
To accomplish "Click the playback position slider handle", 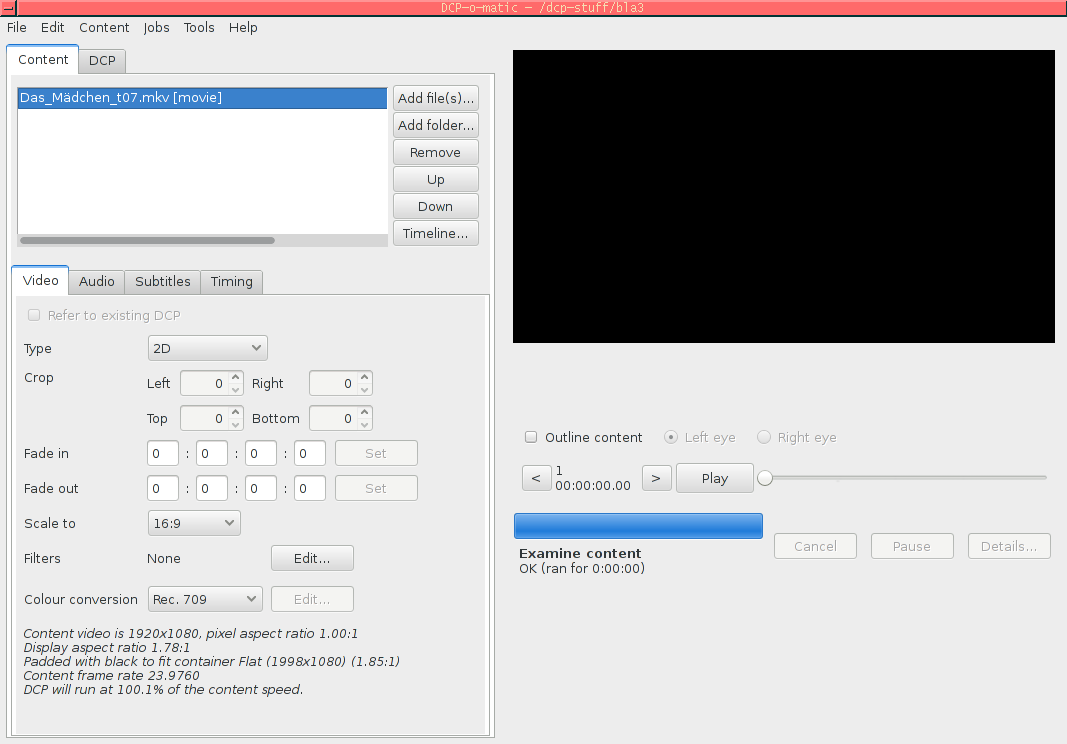I will 765,478.
